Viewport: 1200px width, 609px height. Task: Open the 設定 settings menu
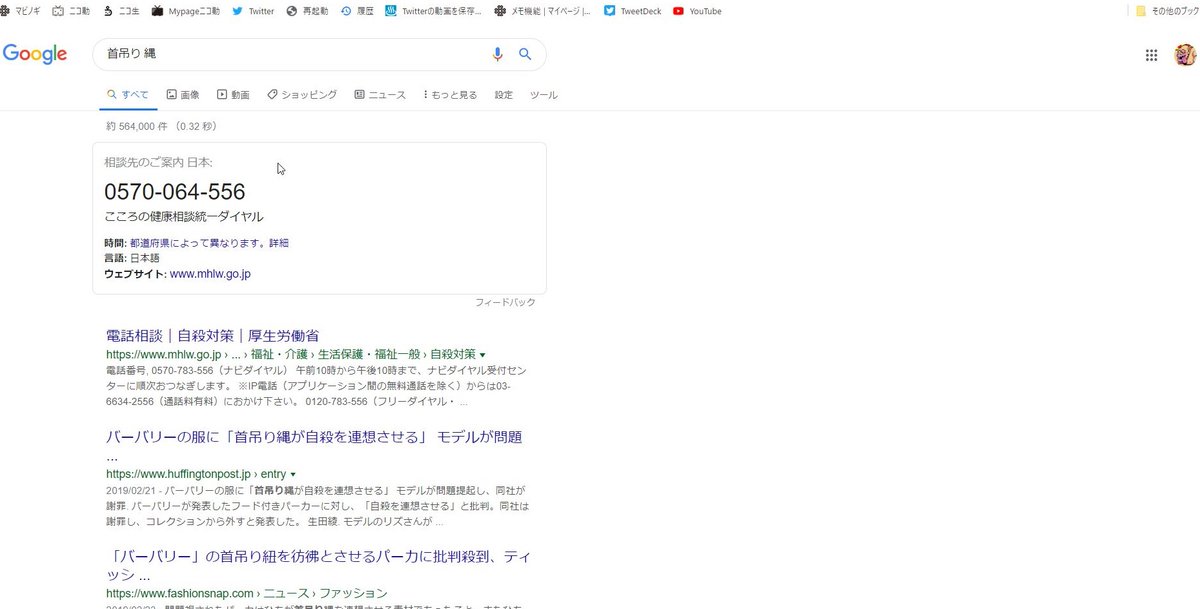(x=504, y=95)
